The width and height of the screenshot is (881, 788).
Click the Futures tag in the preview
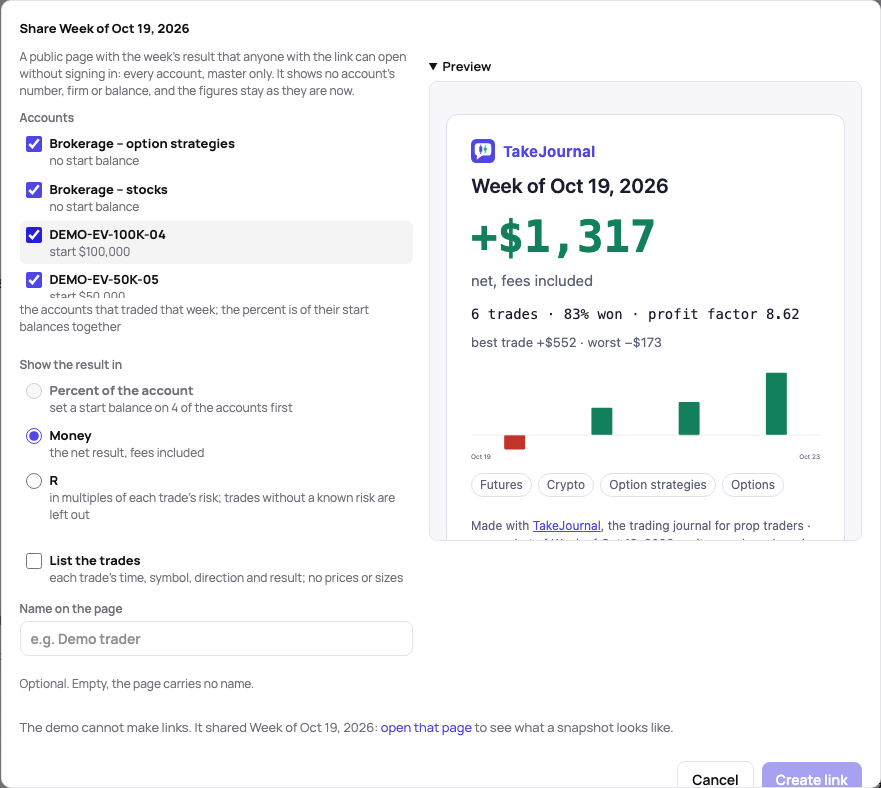click(x=501, y=485)
